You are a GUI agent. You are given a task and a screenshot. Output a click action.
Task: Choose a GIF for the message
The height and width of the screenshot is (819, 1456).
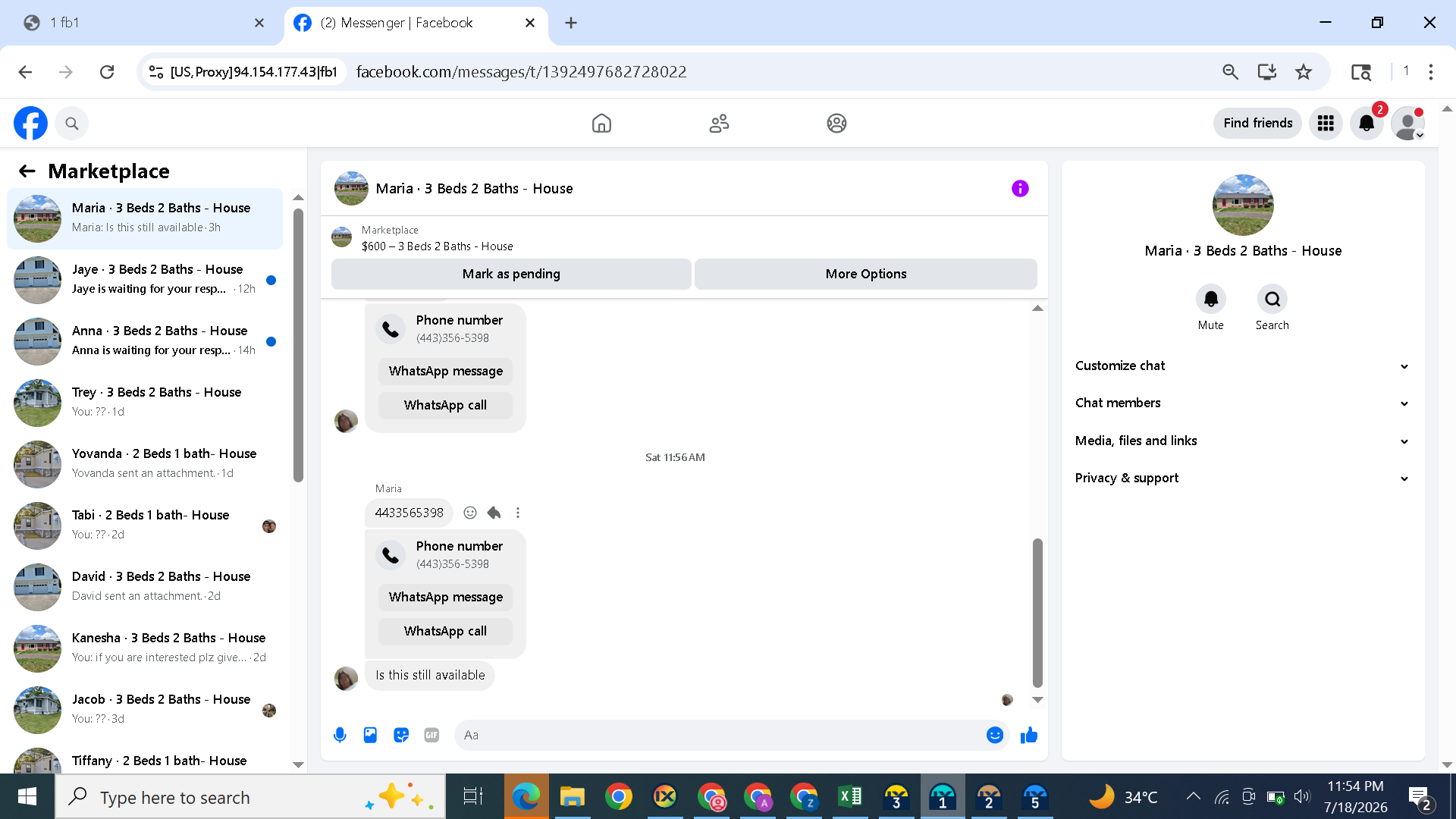431,735
